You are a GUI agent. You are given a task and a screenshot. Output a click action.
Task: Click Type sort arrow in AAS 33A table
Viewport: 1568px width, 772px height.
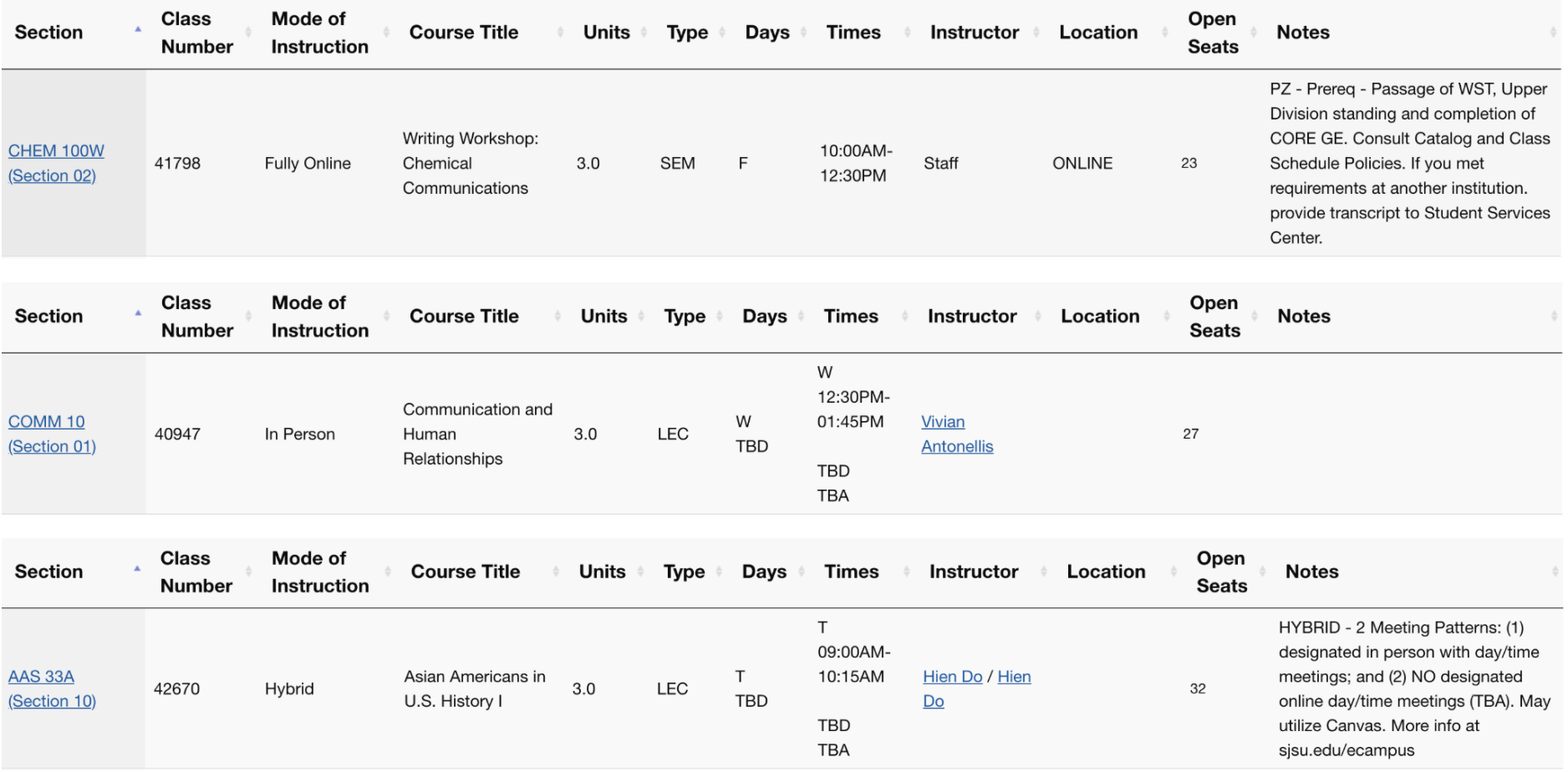pyautogui.click(x=721, y=572)
